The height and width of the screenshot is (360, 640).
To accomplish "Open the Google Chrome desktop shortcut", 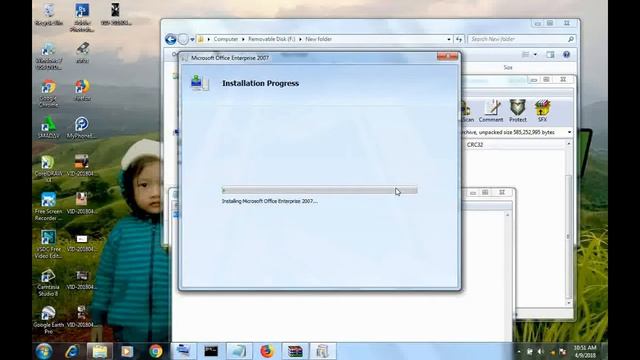I will (x=48, y=93).
